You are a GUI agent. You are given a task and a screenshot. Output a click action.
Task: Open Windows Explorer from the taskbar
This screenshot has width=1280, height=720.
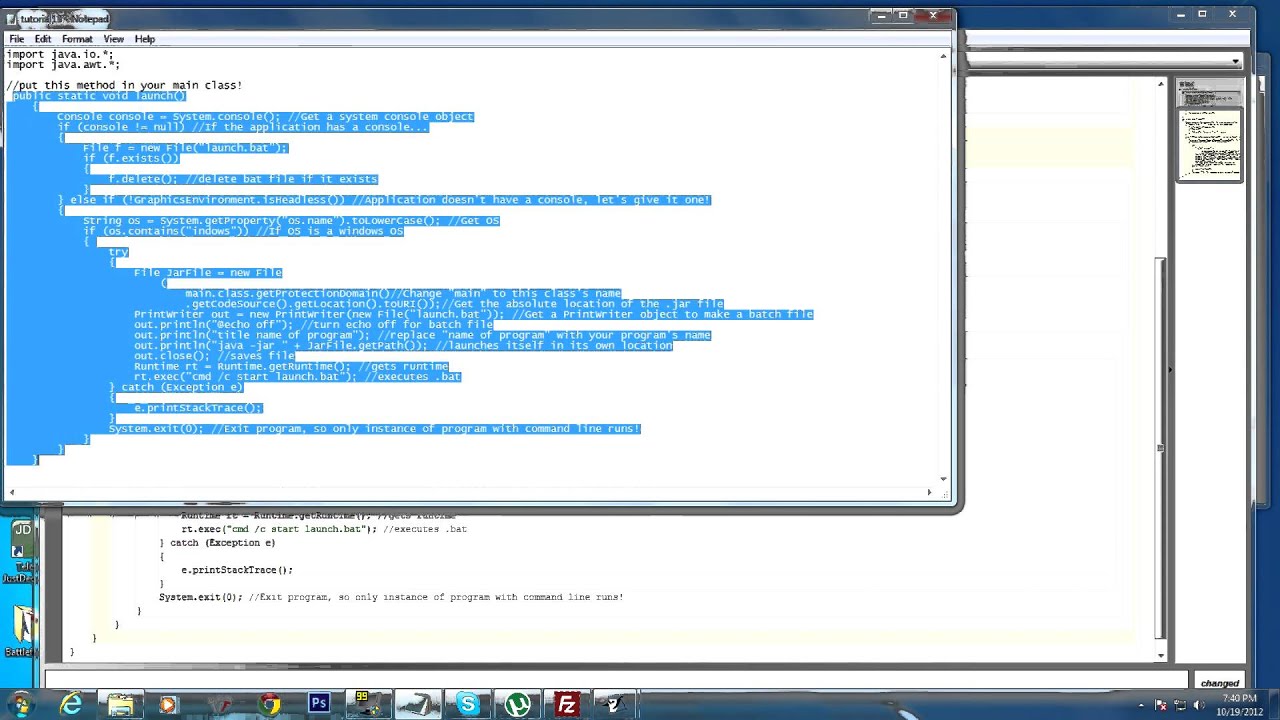pos(121,705)
